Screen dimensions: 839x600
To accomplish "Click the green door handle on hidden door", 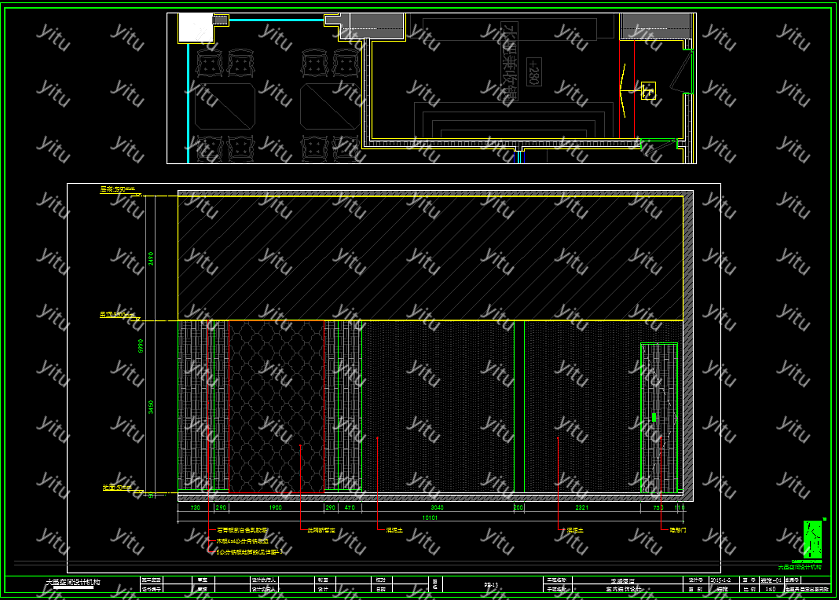I will pyautogui.click(x=652, y=416).
